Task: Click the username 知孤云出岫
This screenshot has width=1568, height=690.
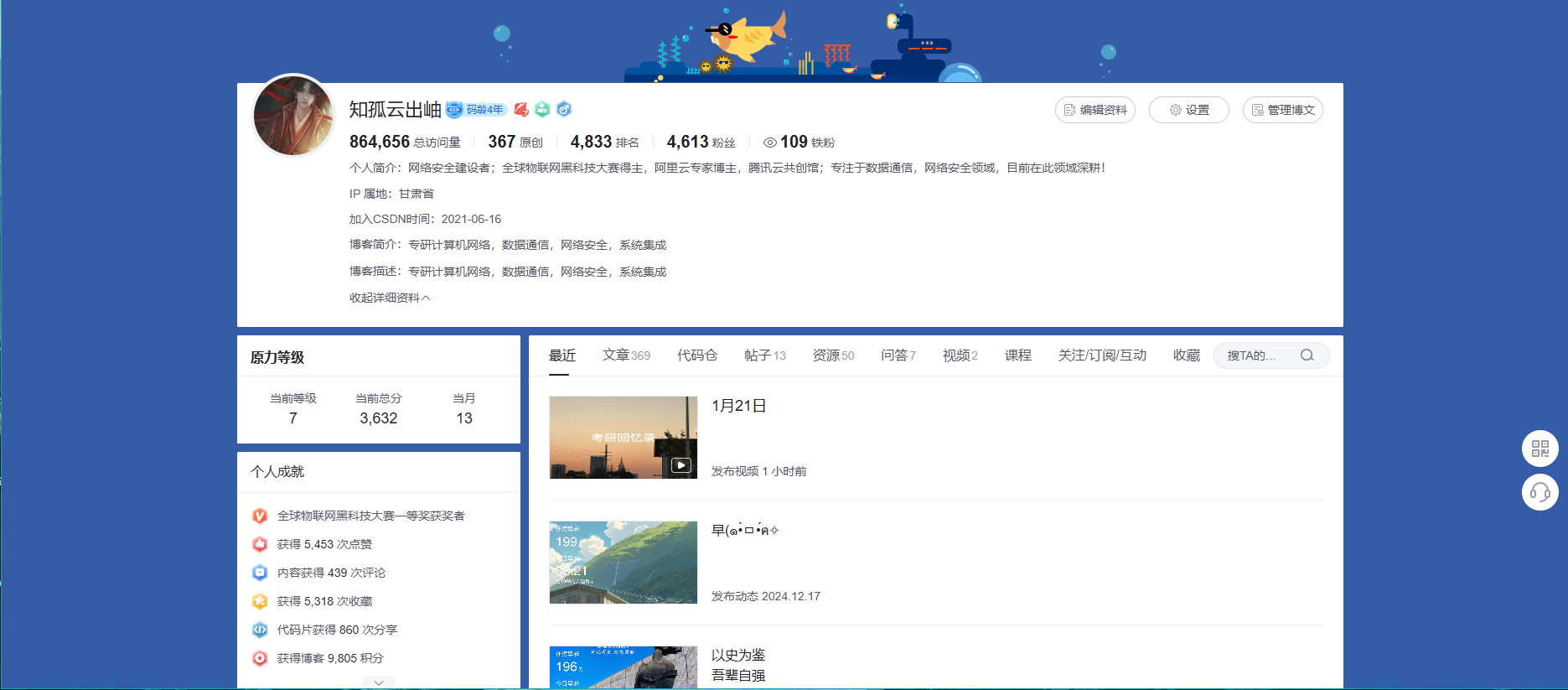Action: coord(395,110)
